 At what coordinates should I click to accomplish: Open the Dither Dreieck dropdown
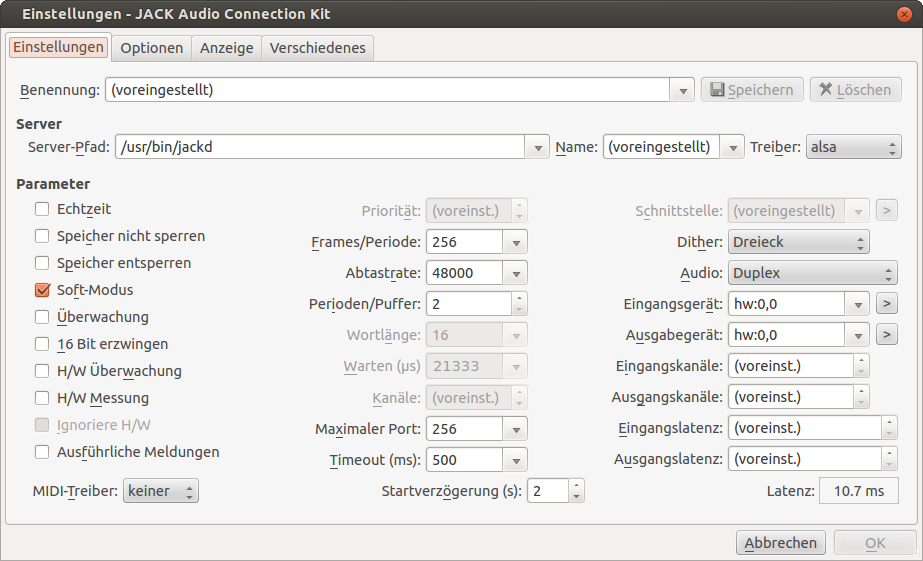[798, 242]
